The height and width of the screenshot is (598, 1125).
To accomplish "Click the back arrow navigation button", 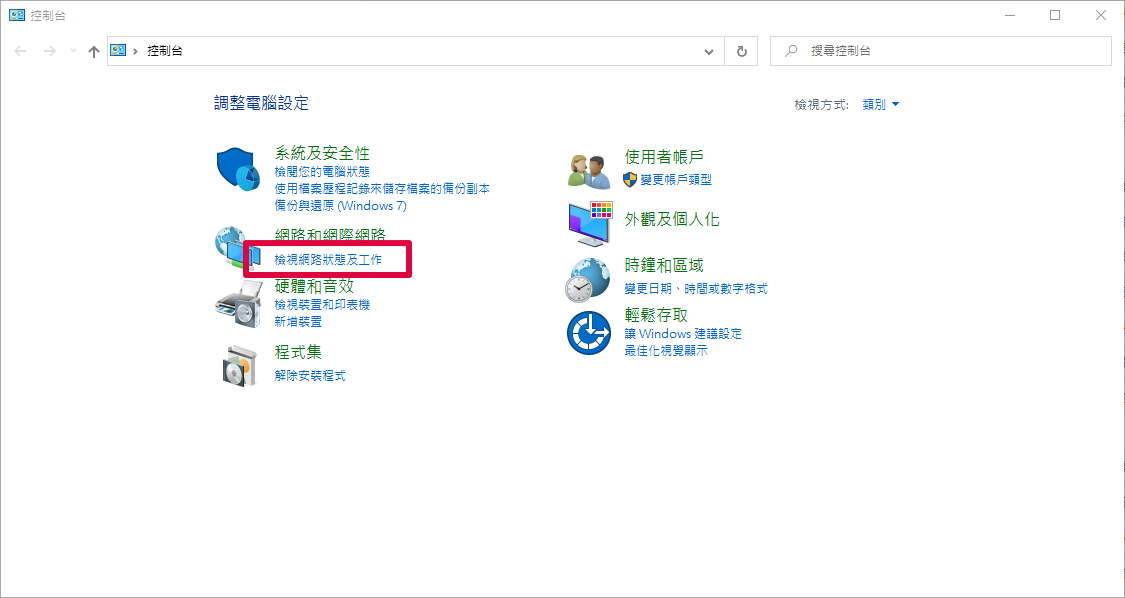I will coord(20,52).
